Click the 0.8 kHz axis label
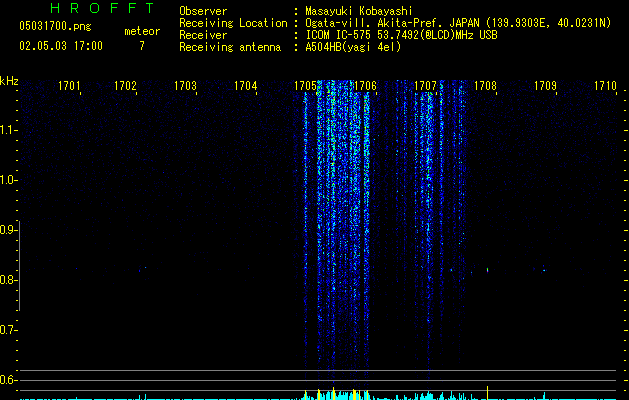 8,280
